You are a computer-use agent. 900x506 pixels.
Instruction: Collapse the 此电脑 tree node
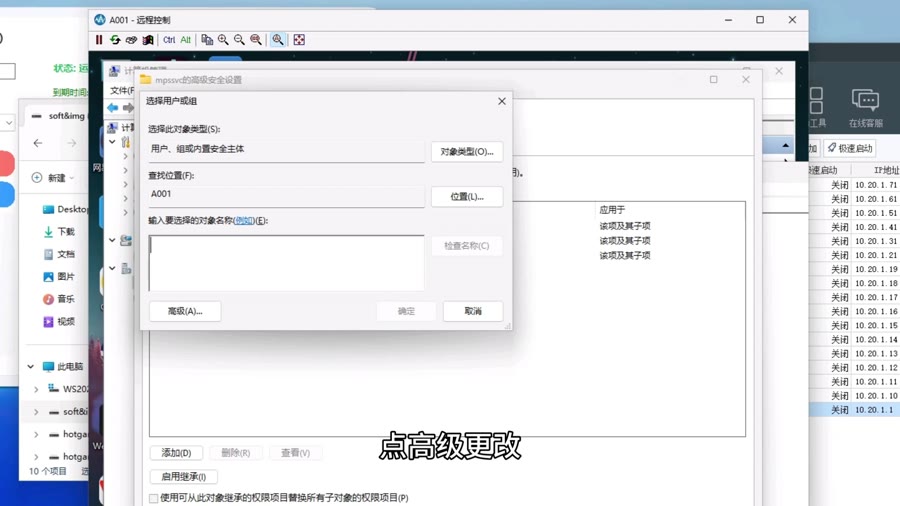(x=31, y=366)
